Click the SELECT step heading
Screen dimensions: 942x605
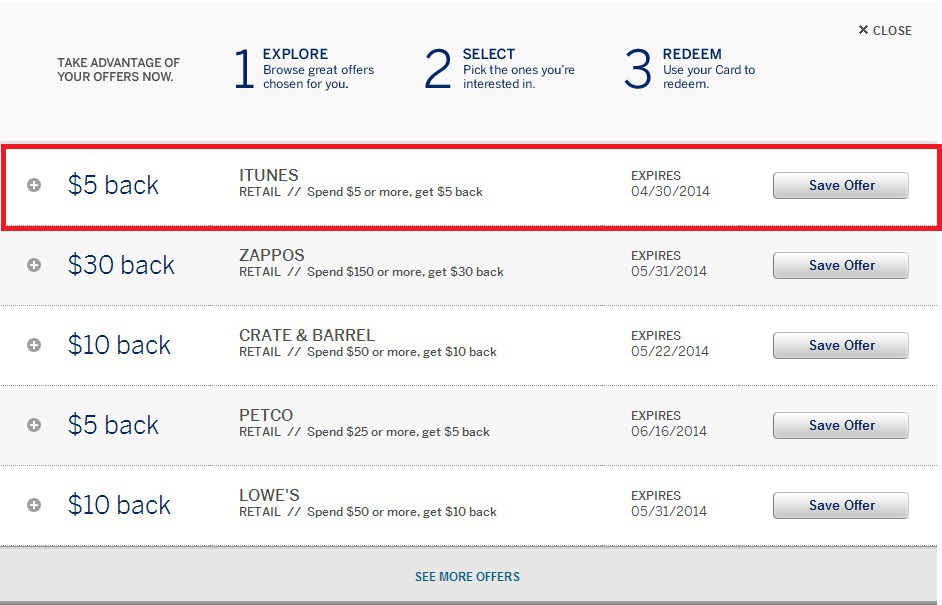click(488, 54)
